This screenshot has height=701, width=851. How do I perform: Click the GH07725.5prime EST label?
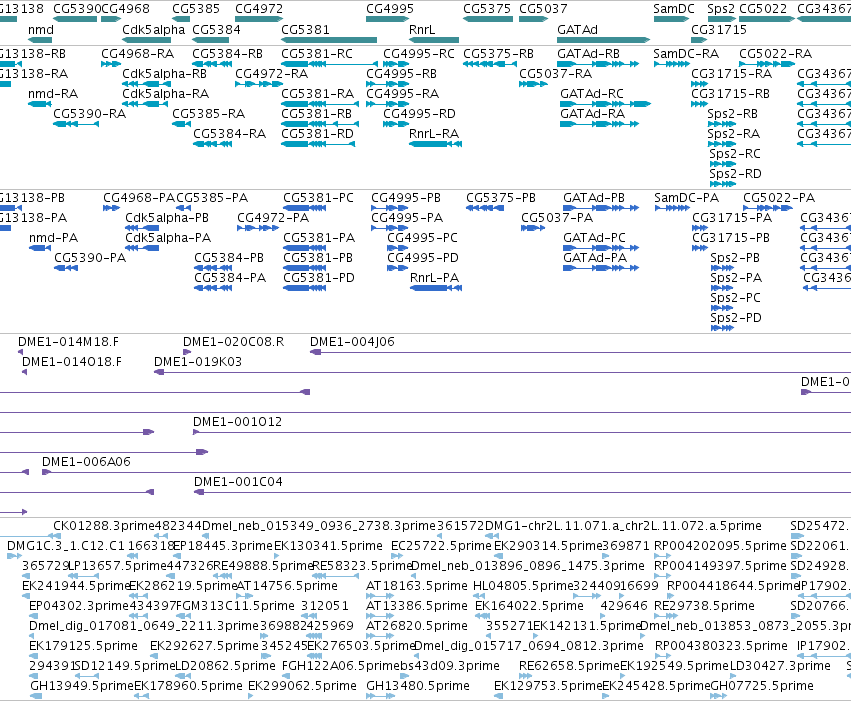coord(762,686)
